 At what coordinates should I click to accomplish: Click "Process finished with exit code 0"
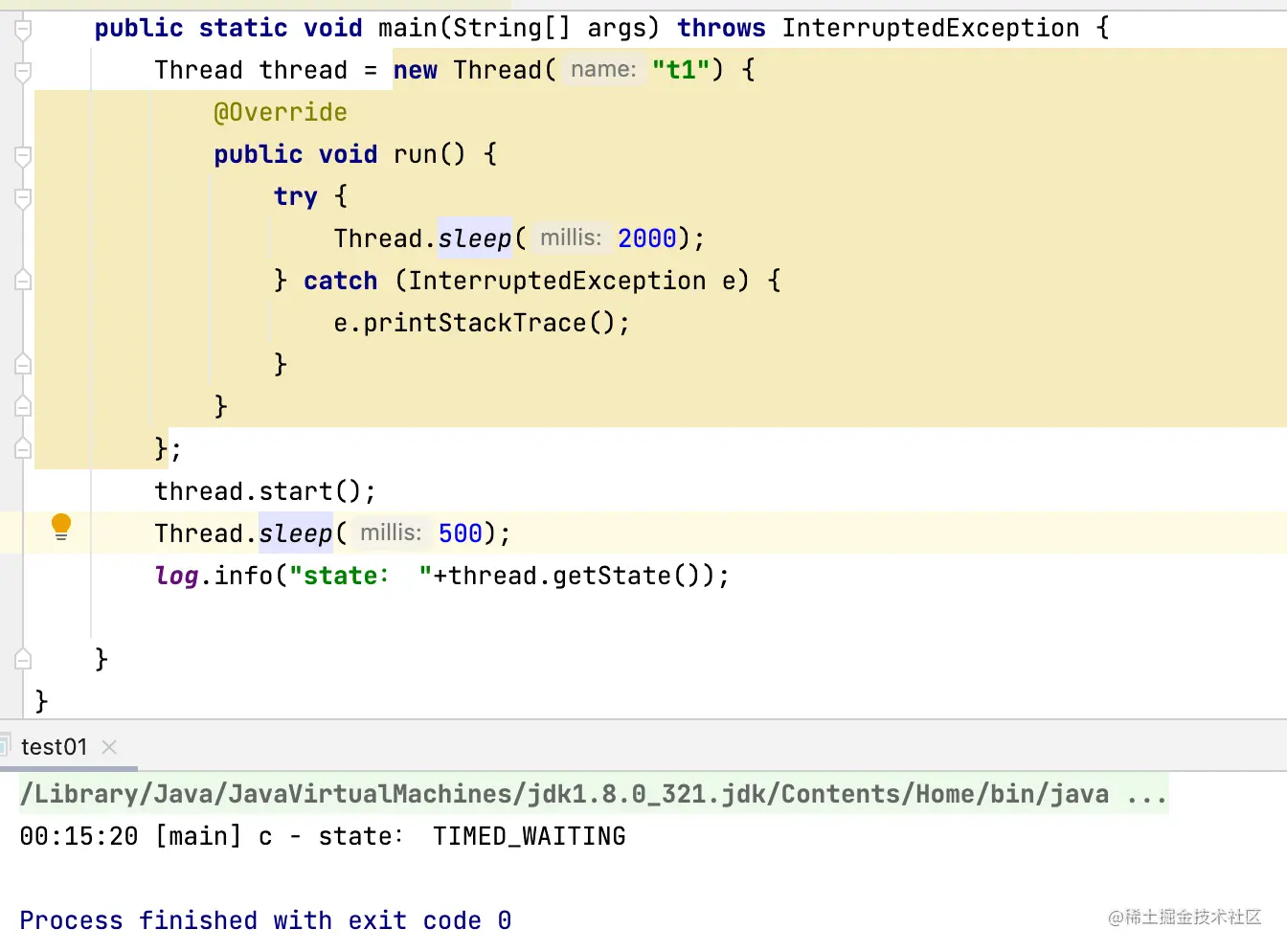265,921
